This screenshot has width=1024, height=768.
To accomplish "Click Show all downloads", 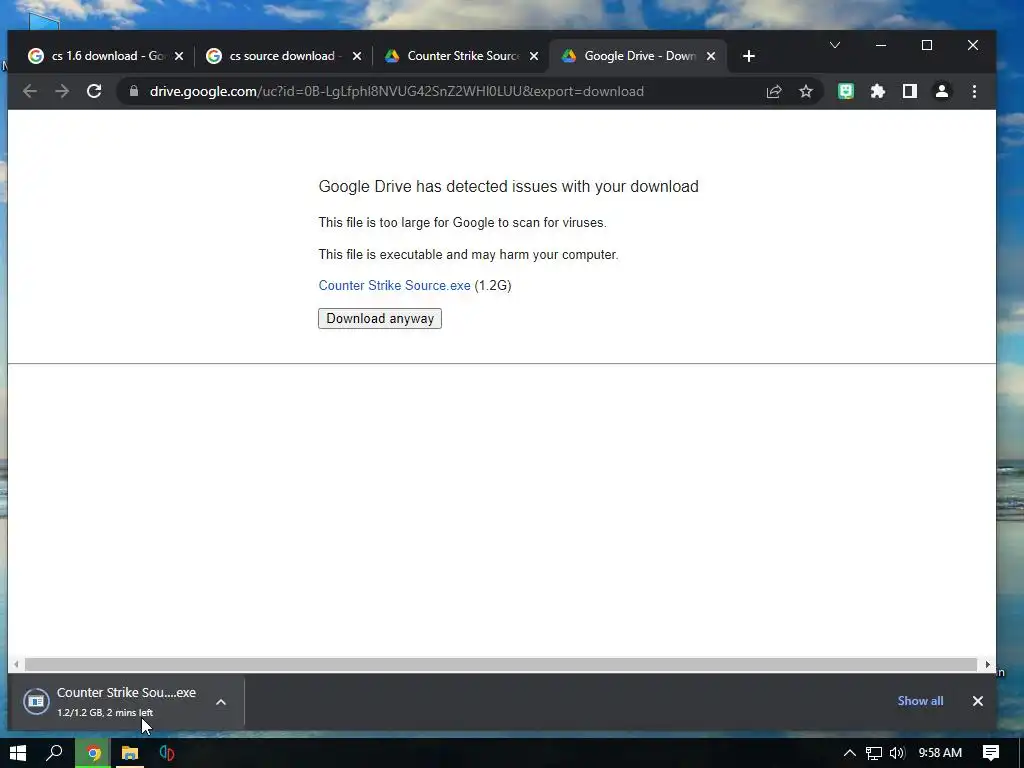I will [x=920, y=701].
